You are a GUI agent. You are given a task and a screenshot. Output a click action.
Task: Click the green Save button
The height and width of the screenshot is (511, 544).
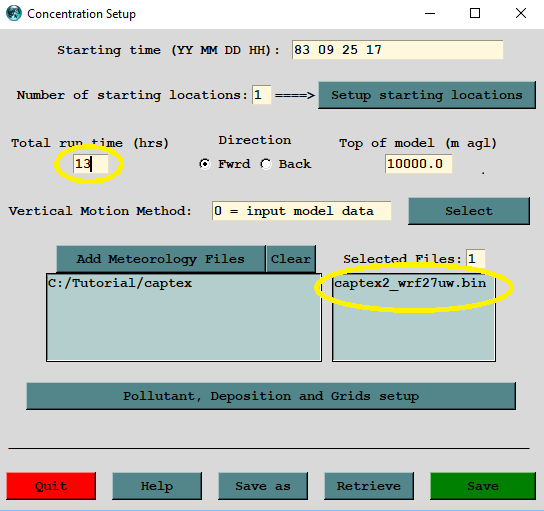coord(483,486)
